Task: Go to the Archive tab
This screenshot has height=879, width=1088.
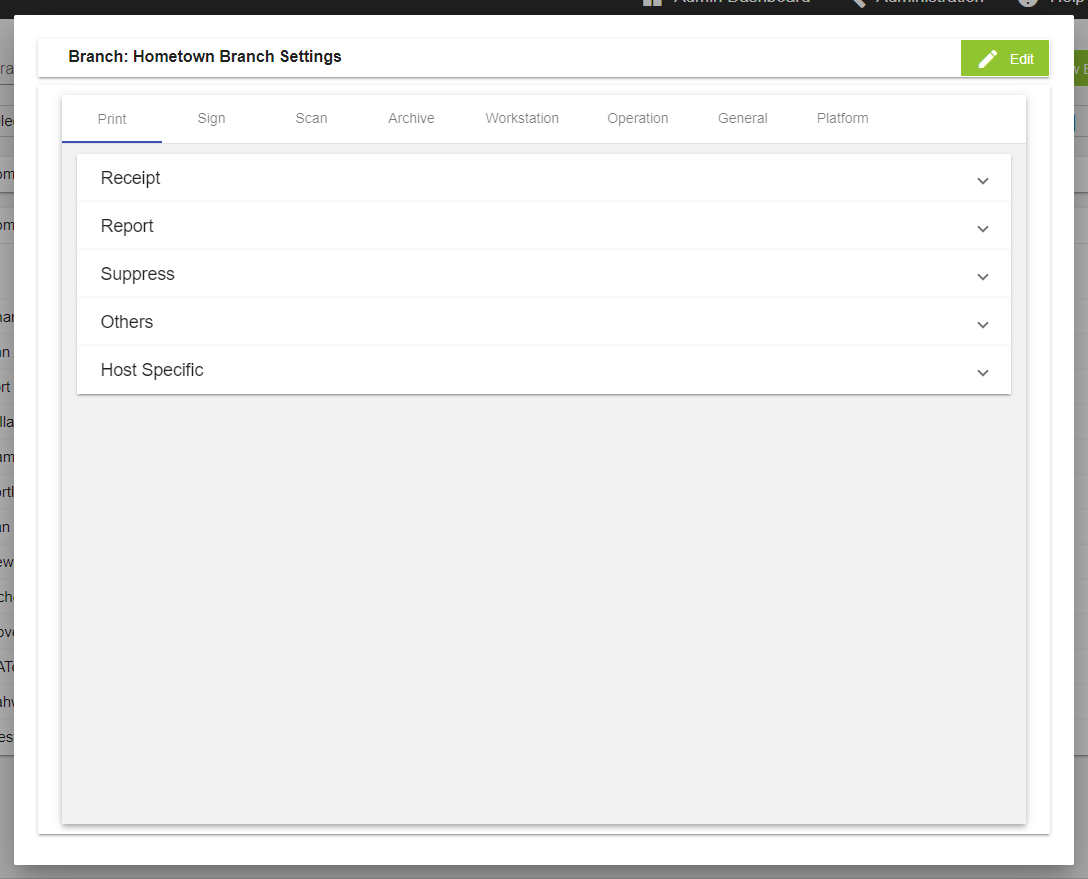Action: click(x=411, y=119)
